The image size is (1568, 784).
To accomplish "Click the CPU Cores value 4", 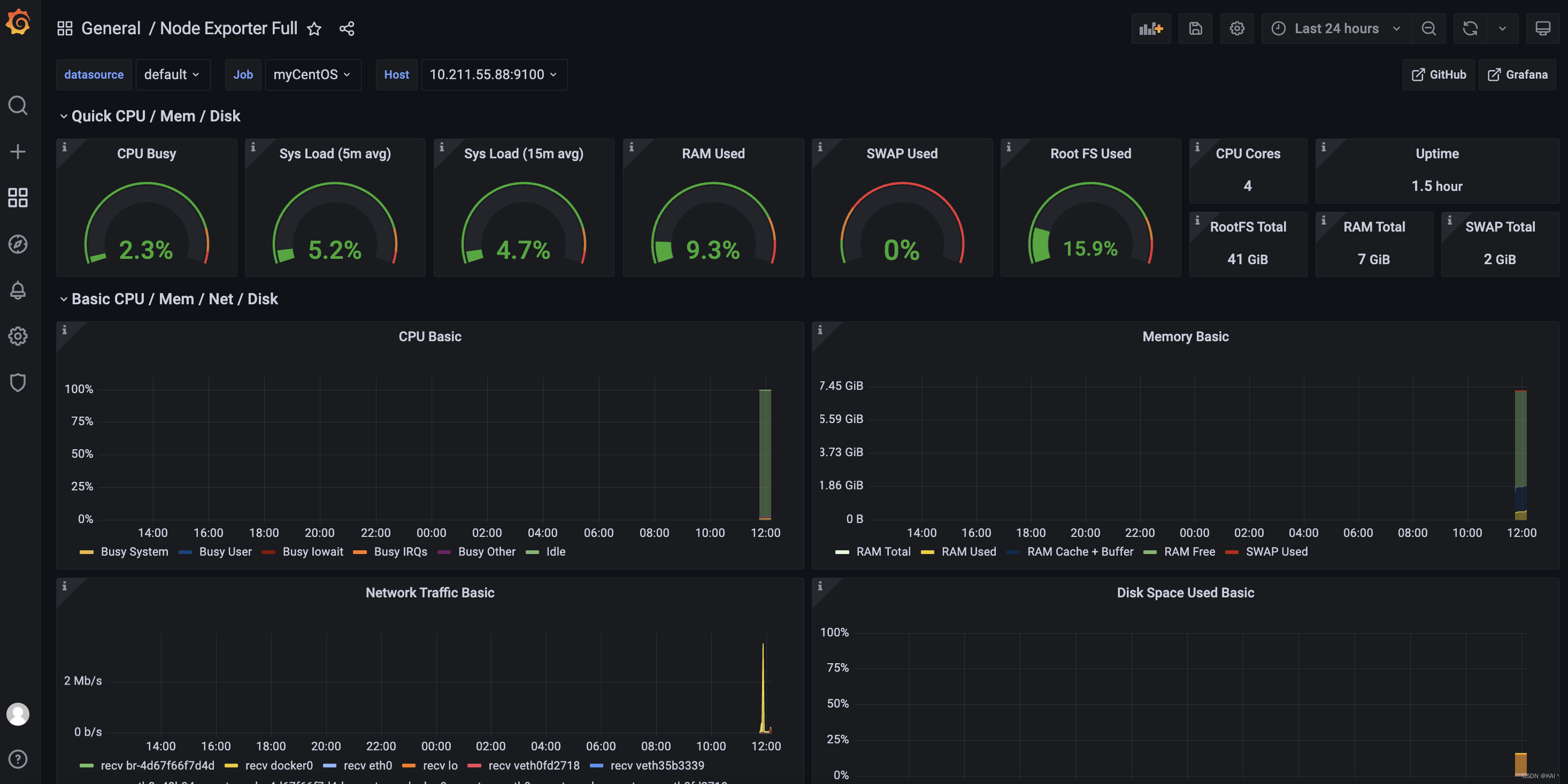I will tap(1248, 186).
